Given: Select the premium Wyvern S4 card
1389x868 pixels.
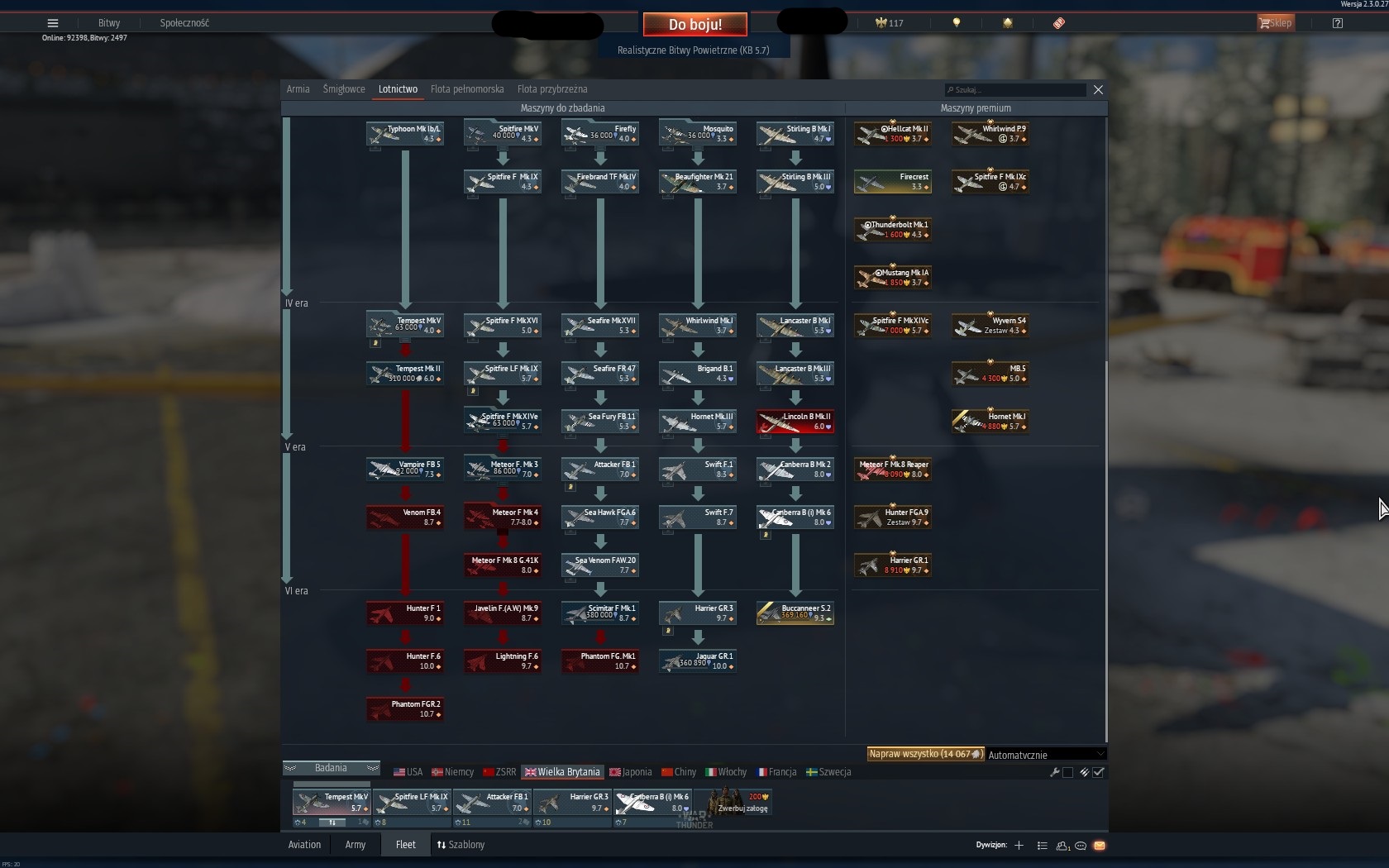Looking at the screenshot, I should tap(990, 326).
